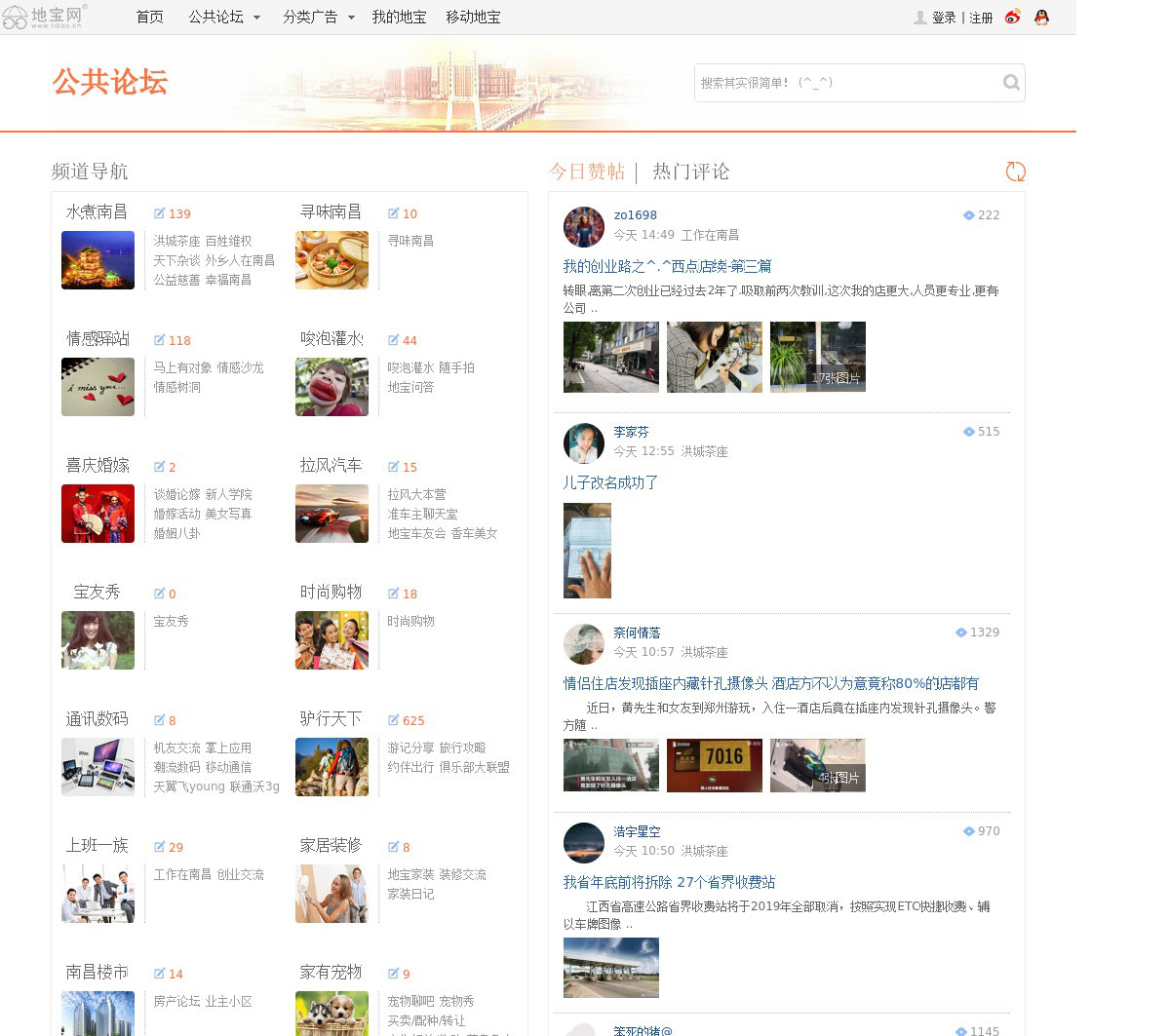The image size is (1170, 1036).
Task: Switch to 热门评论 tab
Action: 691,172
